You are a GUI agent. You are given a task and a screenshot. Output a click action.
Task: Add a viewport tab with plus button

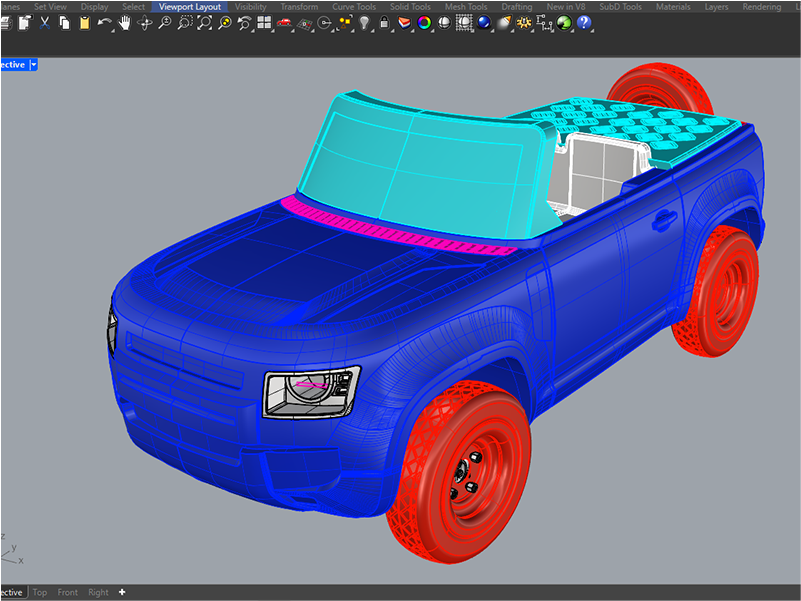[x=122, y=592]
